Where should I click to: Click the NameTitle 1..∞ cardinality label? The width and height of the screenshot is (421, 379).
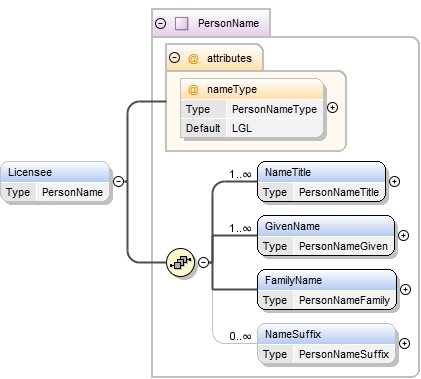click(x=240, y=174)
